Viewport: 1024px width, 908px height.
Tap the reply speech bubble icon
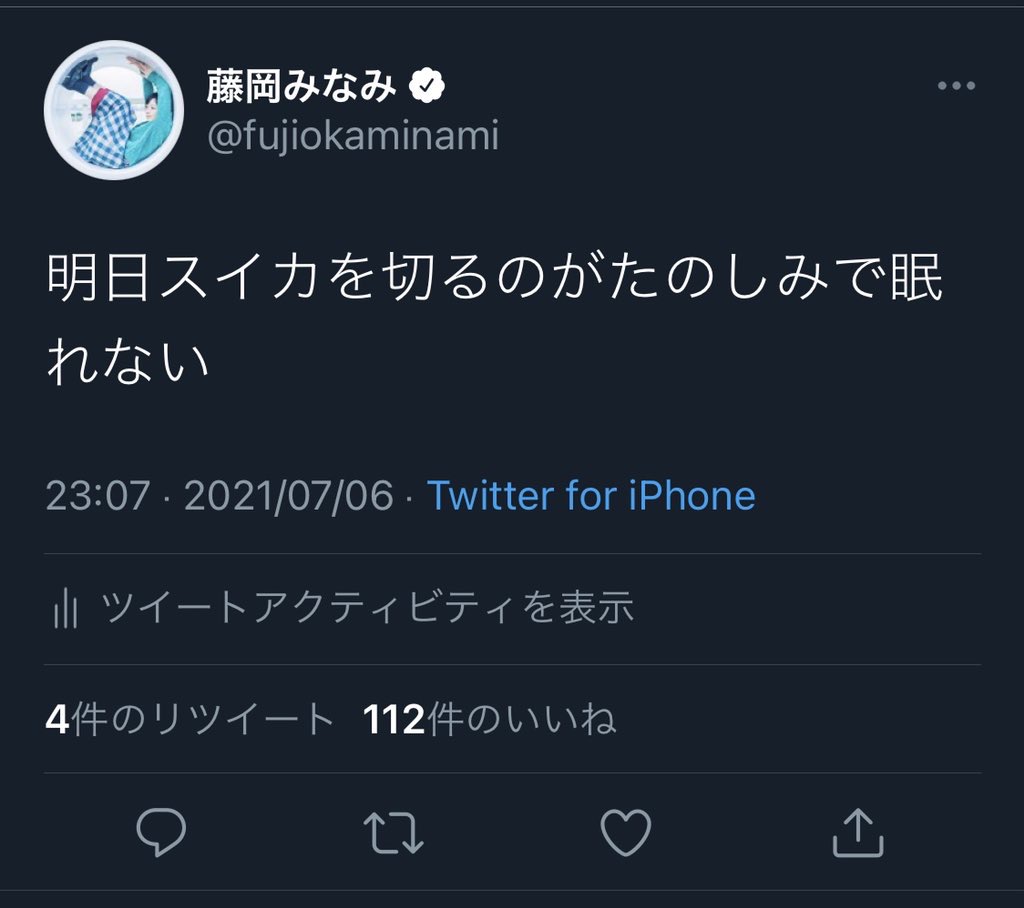click(160, 831)
